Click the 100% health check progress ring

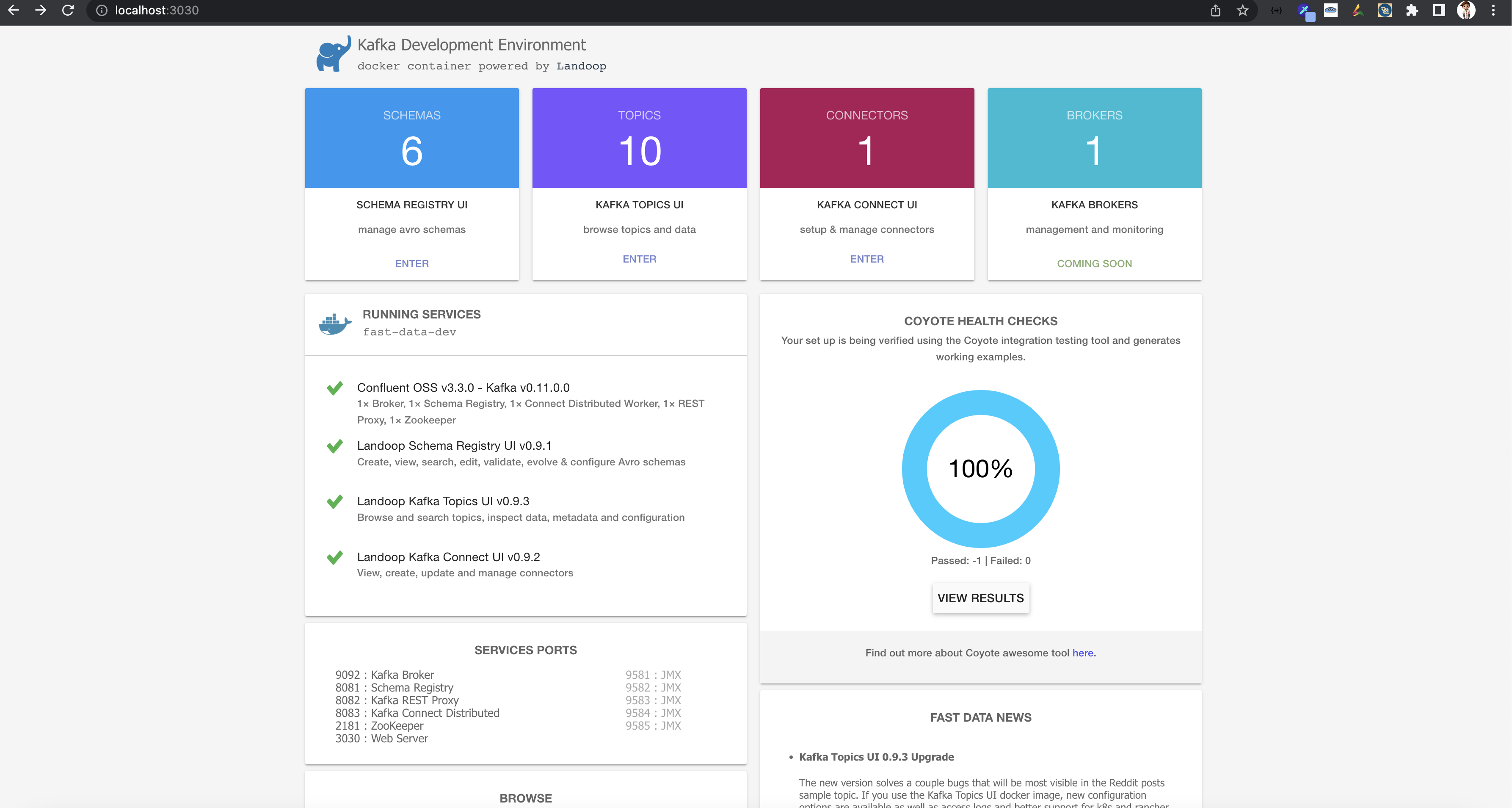point(980,469)
